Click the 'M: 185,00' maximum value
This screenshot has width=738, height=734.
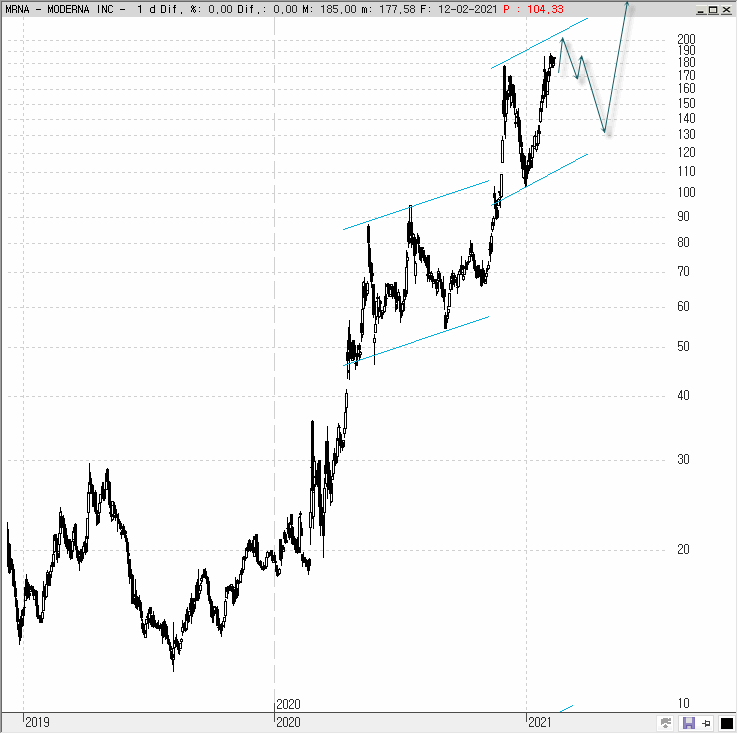pos(329,9)
